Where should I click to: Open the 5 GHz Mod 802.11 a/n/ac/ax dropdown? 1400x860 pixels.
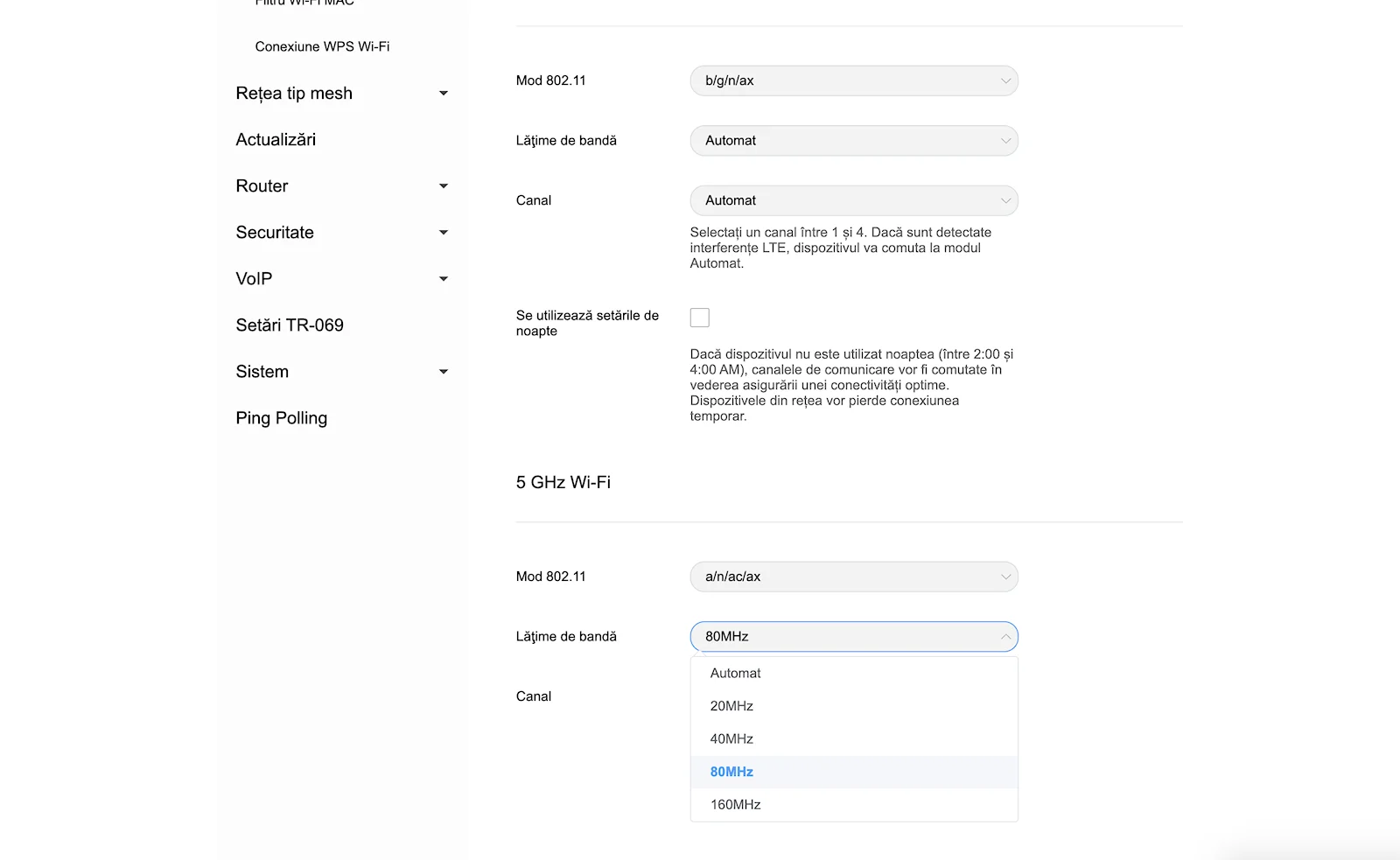click(x=854, y=577)
